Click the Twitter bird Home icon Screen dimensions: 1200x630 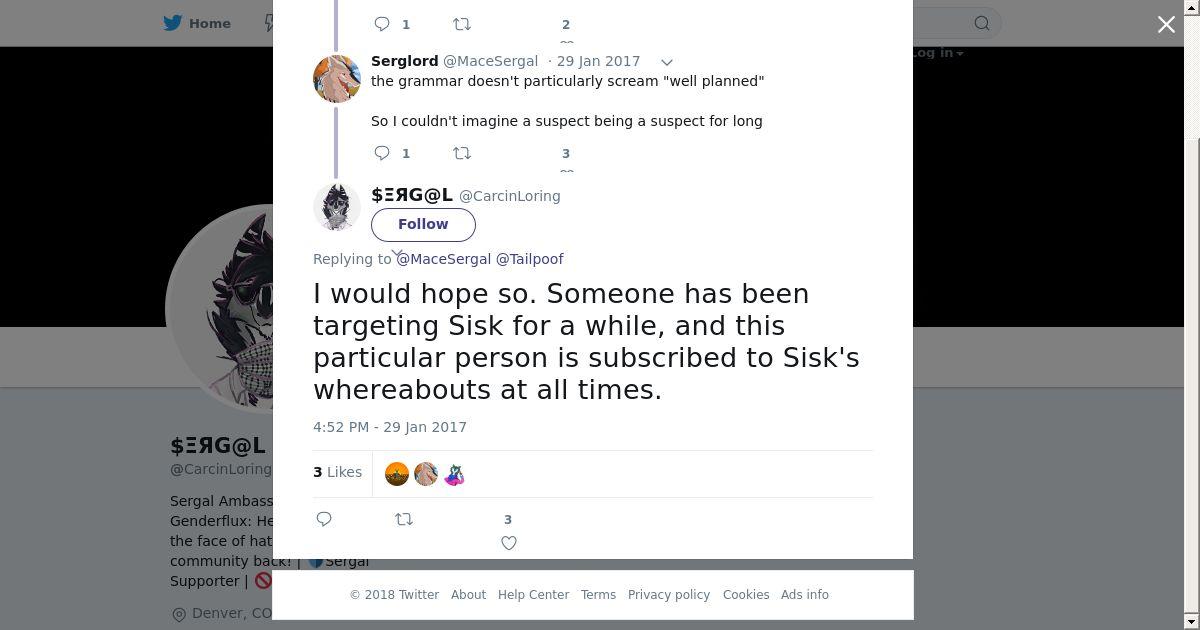click(173, 23)
